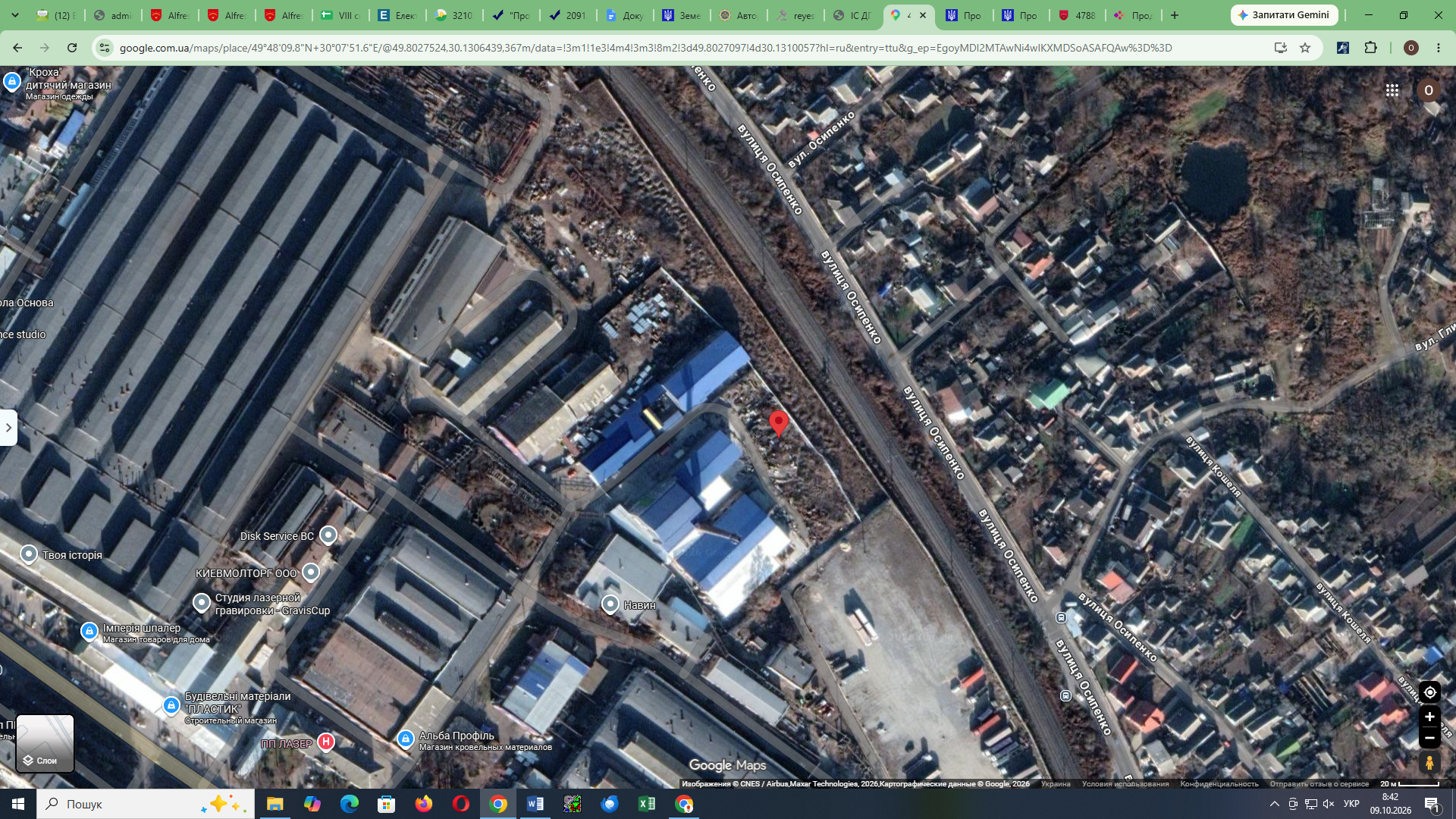This screenshot has width=1456, height=819.
Task: Click the Windows search box Пошук
Action: tap(146, 804)
